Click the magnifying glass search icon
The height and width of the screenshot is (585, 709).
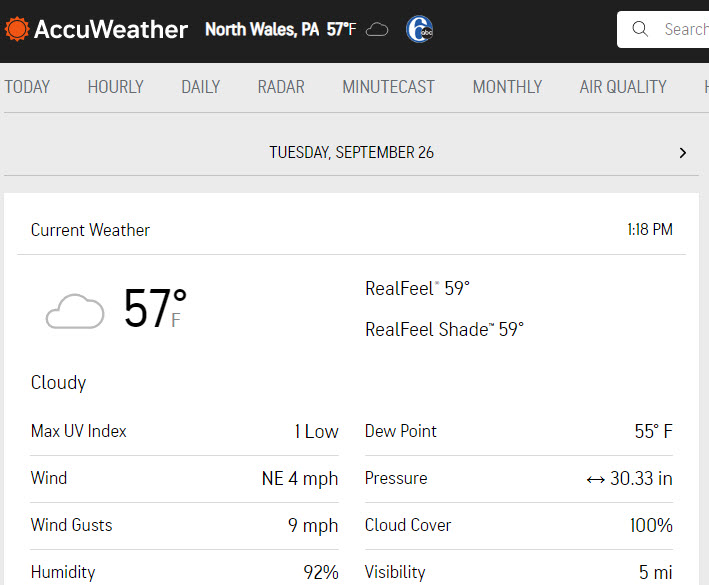pos(640,29)
